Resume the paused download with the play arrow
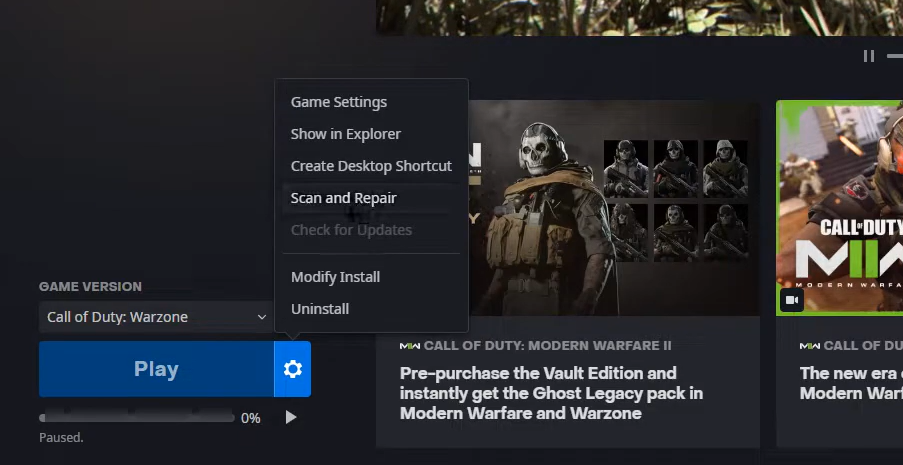This screenshot has width=903, height=465. coord(291,417)
